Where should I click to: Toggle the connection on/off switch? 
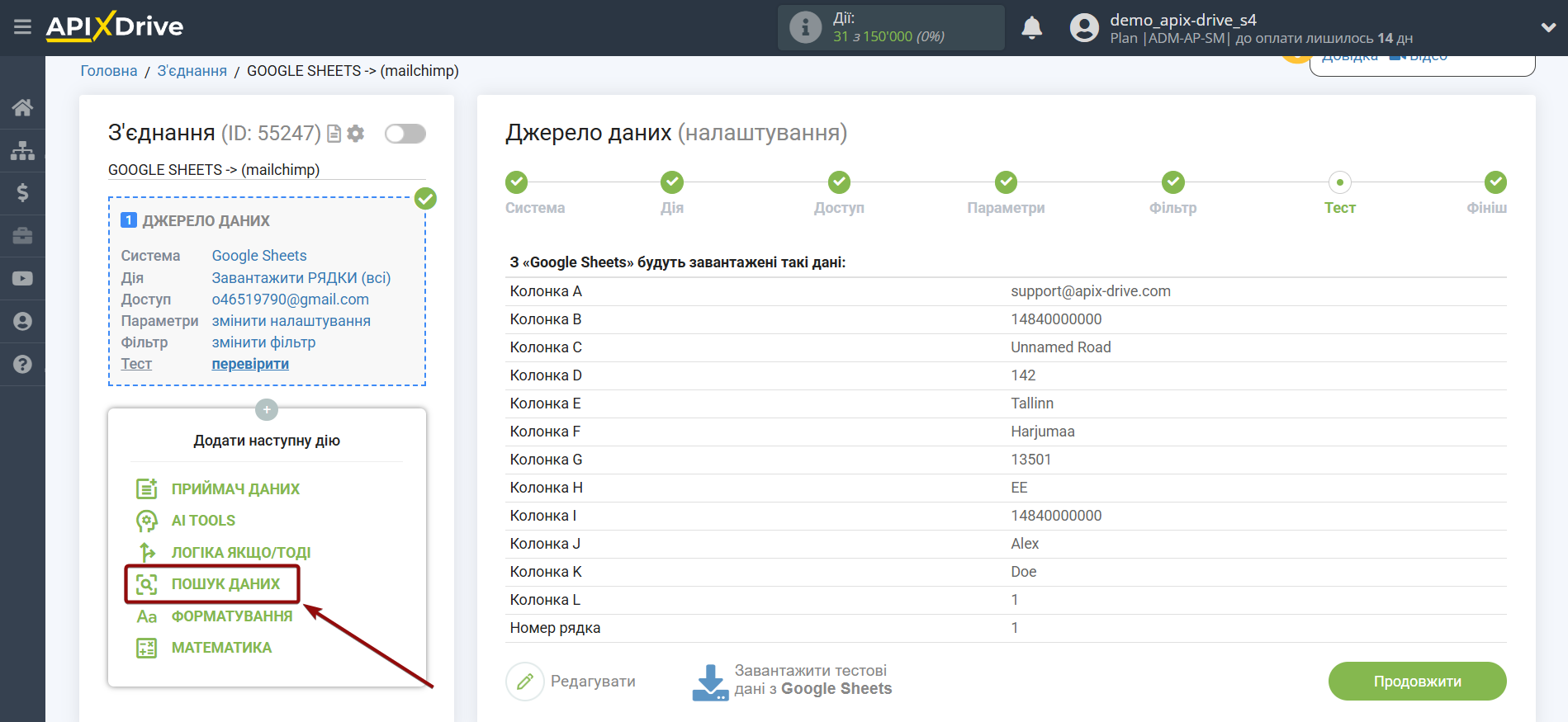click(x=405, y=134)
